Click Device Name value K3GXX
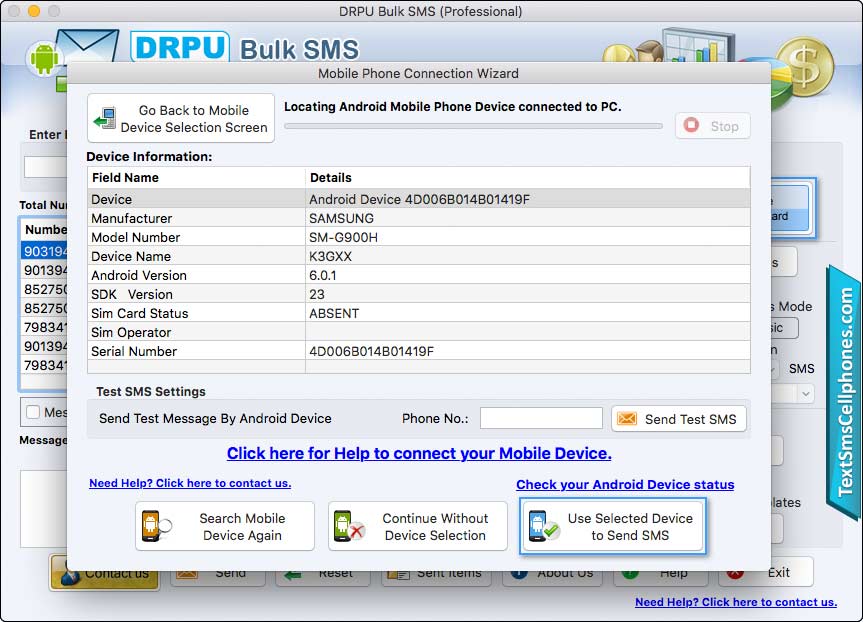863x622 pixels. [x=330, y=257]
